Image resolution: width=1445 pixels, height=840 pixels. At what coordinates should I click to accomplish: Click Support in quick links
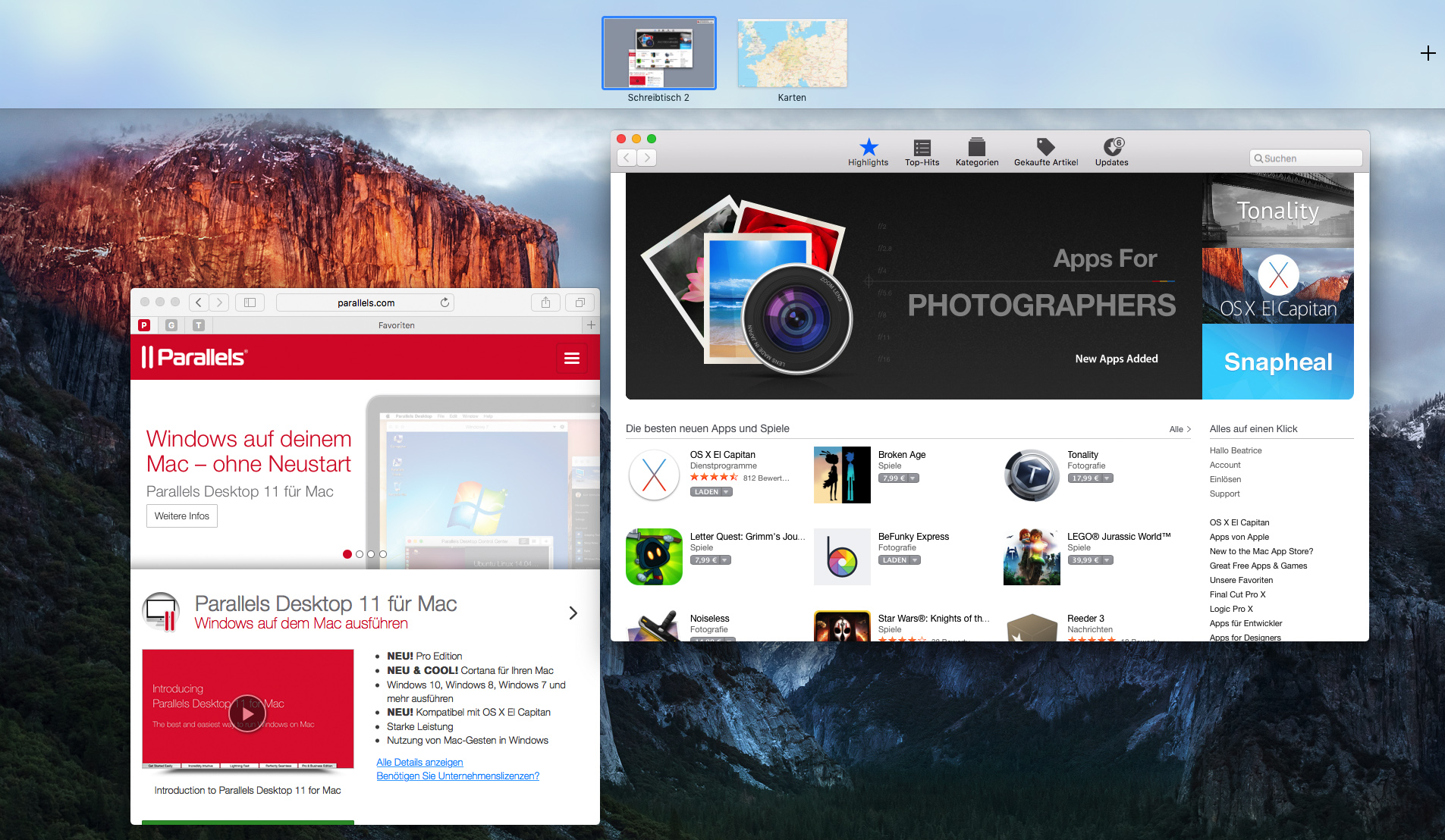(1224, 494)
